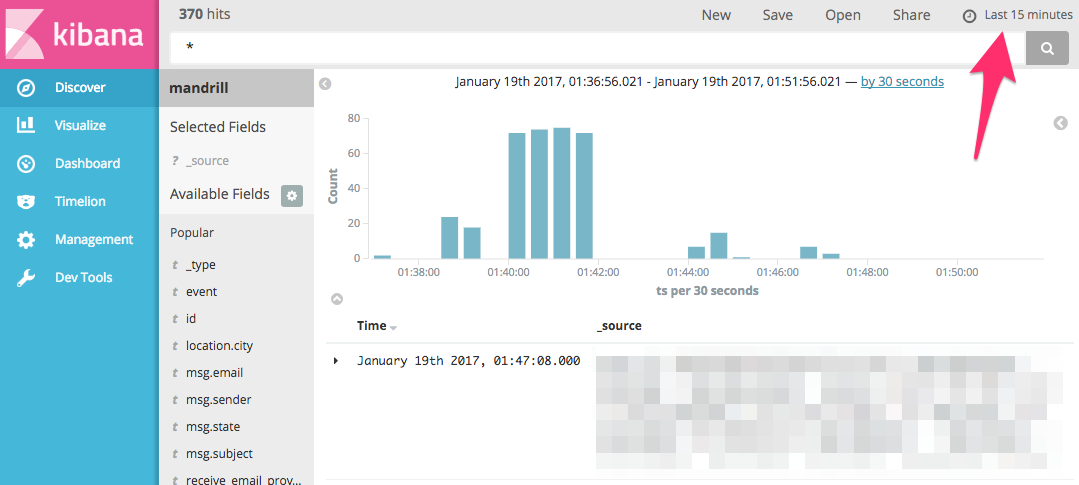Screen dimensions: 1079x485
Task: Click the event field
Action: coord(202,292)
